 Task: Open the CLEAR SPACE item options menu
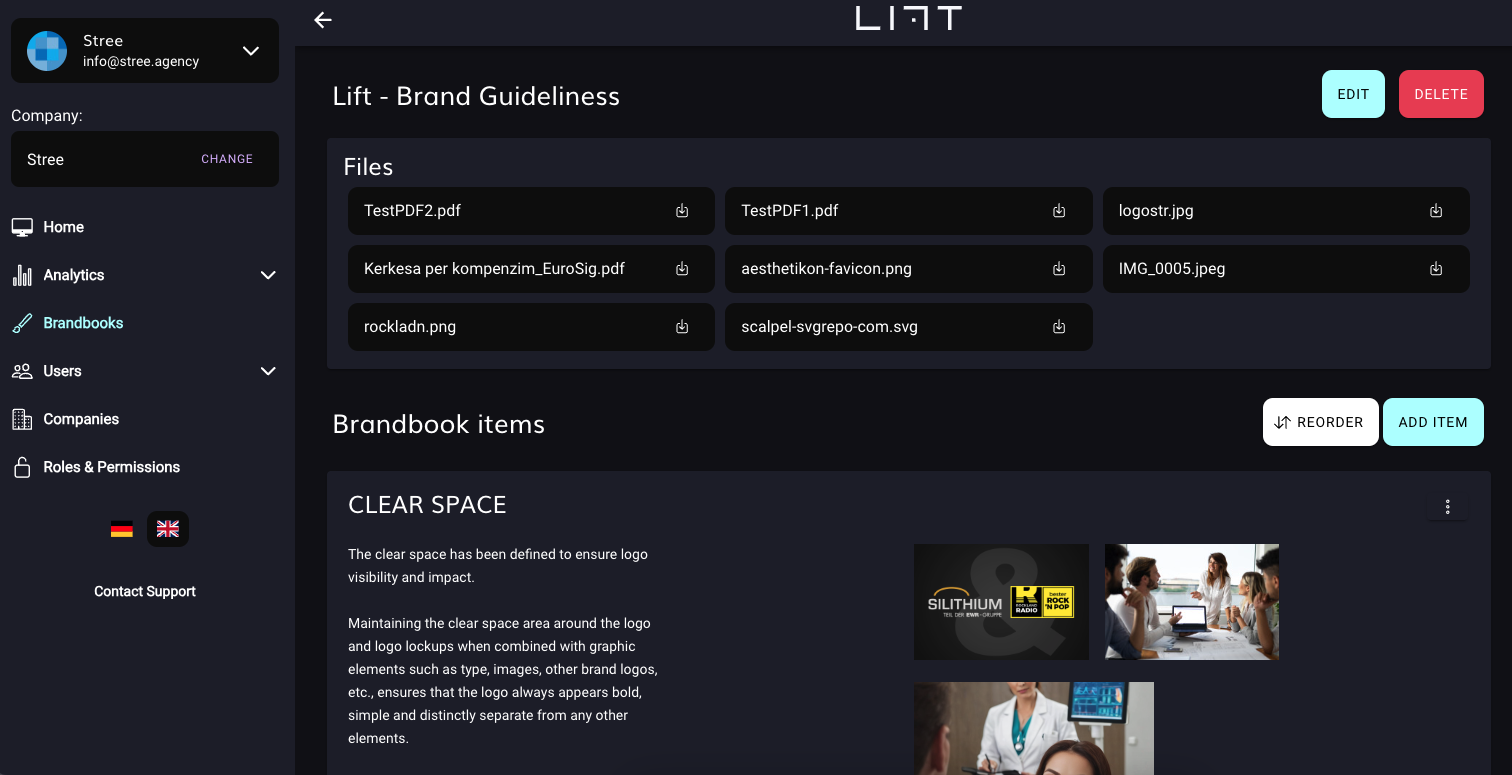point(1447,507)
